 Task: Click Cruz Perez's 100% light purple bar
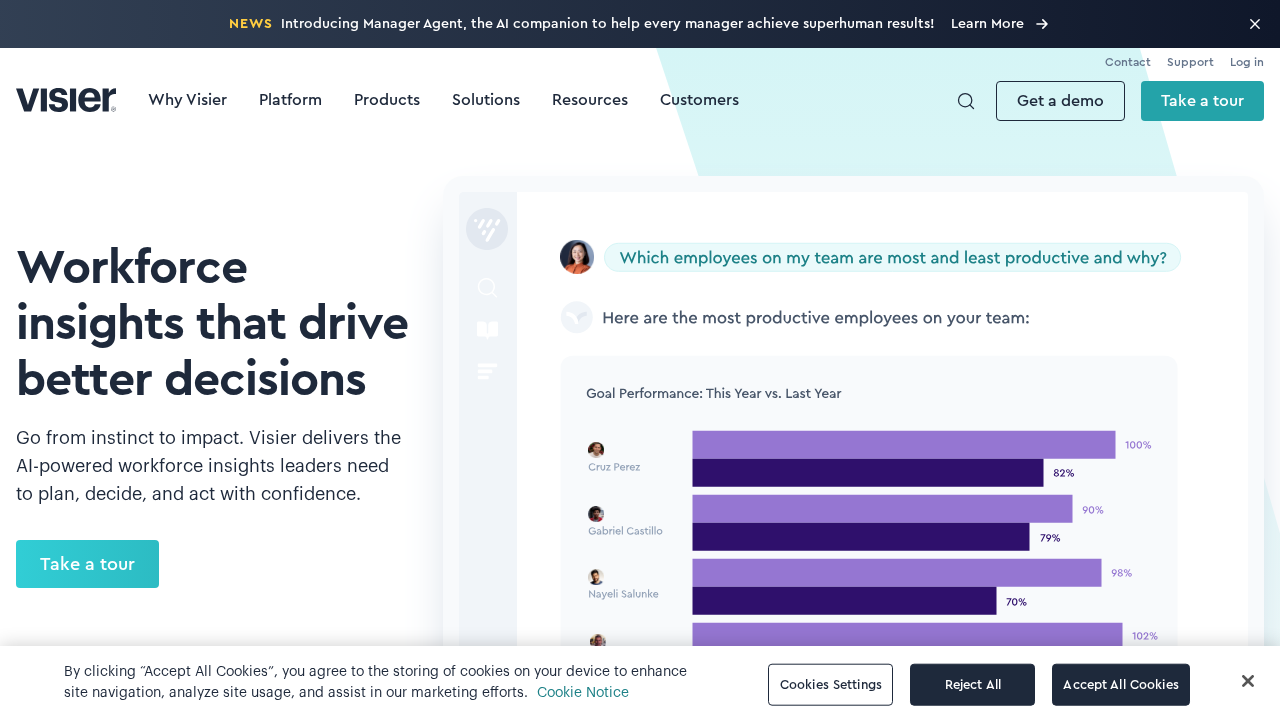pyautogui.click(x=903, y=445)
